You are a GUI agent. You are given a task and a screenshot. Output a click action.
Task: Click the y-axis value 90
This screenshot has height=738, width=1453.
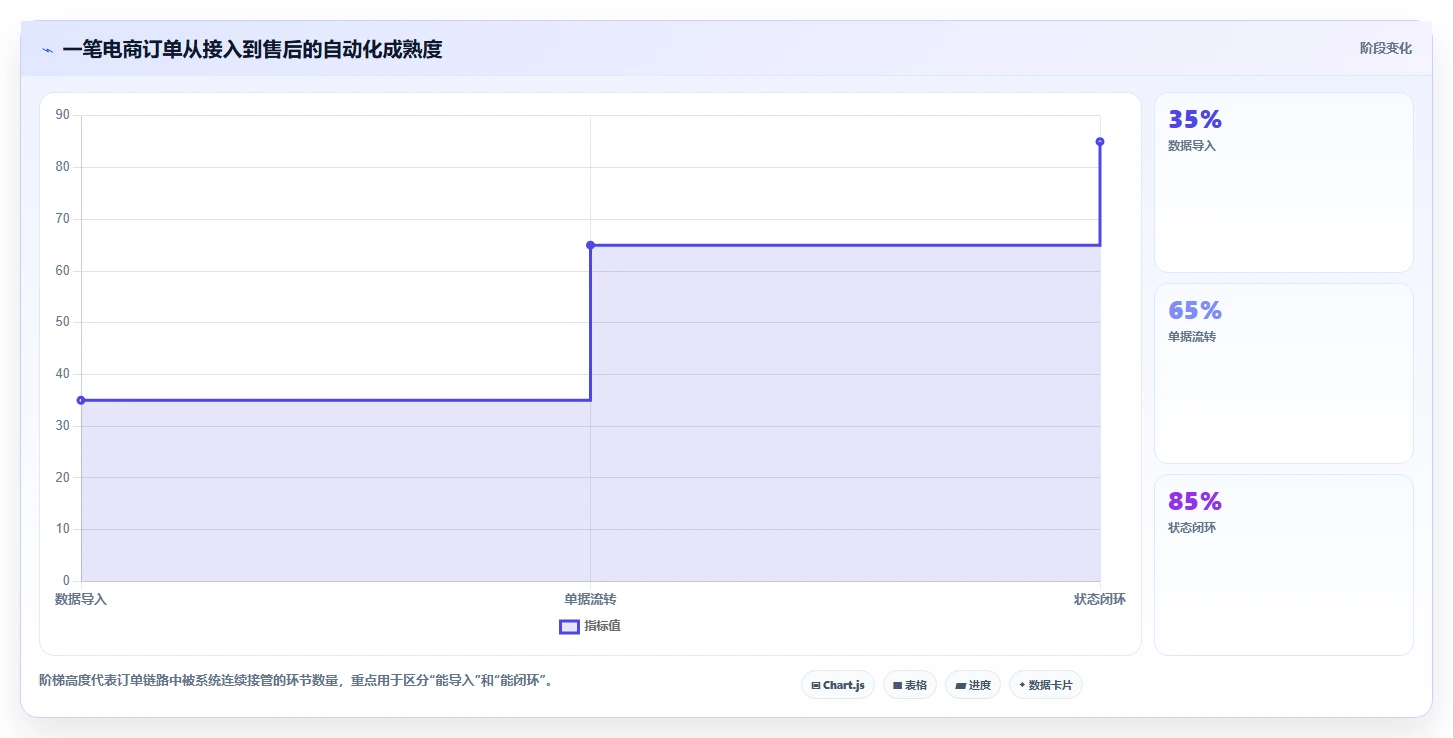[63, 115]
